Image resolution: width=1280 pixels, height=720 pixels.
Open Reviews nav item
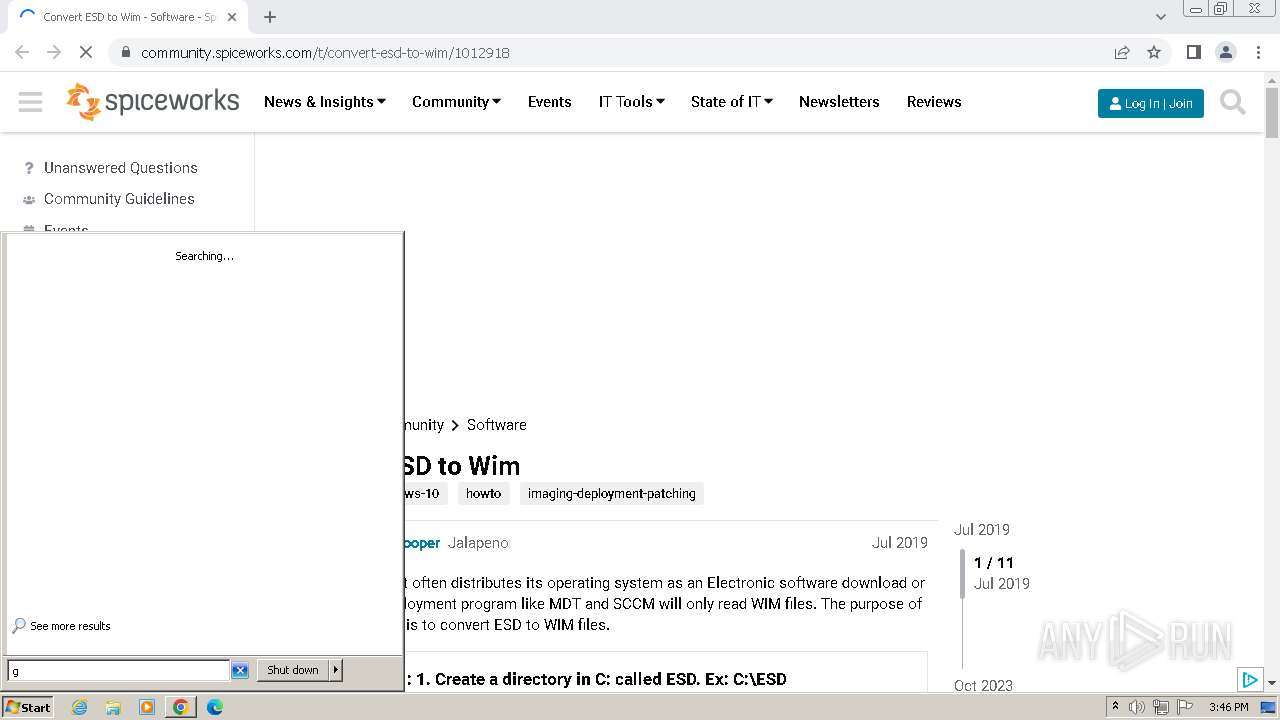(x=934, y=102)
